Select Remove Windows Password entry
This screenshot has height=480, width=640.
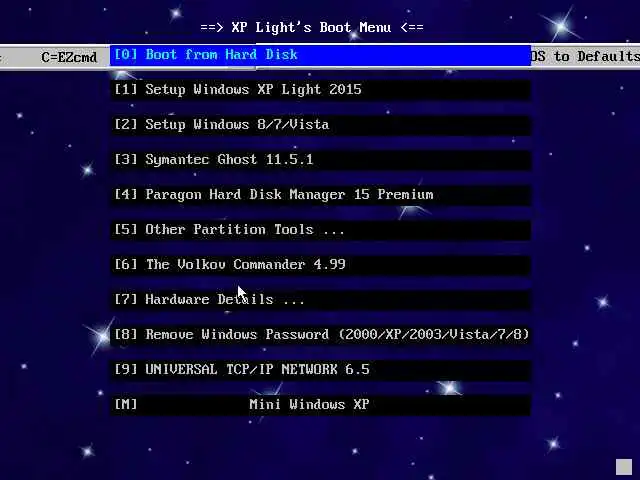[x=320, y=335]
